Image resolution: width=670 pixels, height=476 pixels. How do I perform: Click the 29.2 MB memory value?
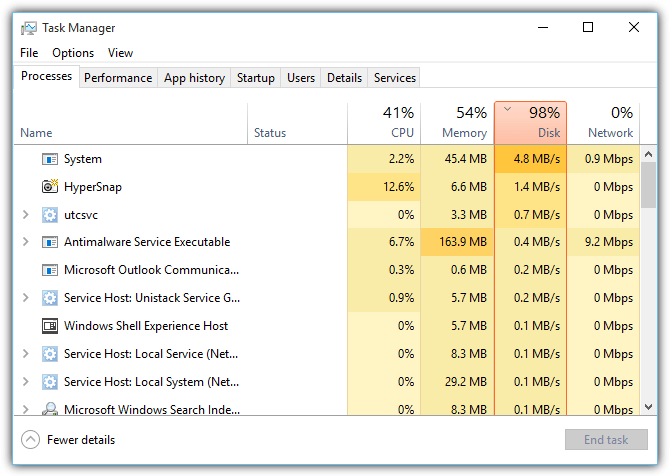click(x=465, y=382)
